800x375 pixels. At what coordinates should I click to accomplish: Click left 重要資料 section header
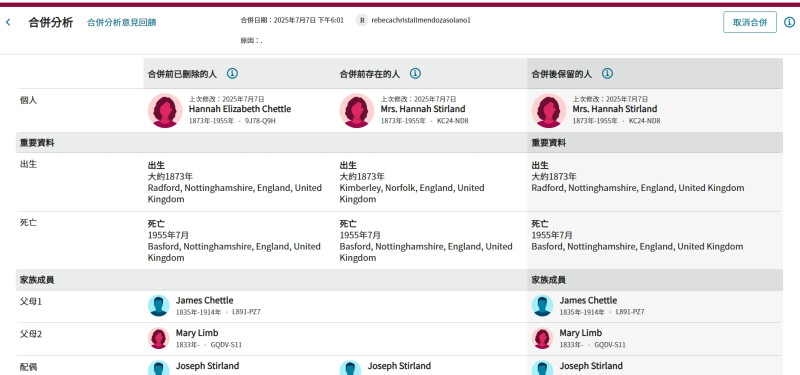[x=37, y=143]
